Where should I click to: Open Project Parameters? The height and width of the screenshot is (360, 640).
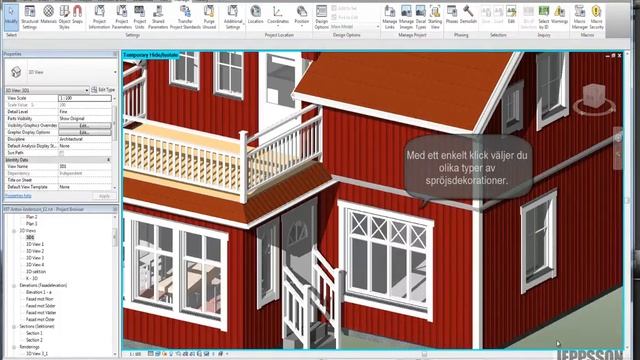coord(122,18)
